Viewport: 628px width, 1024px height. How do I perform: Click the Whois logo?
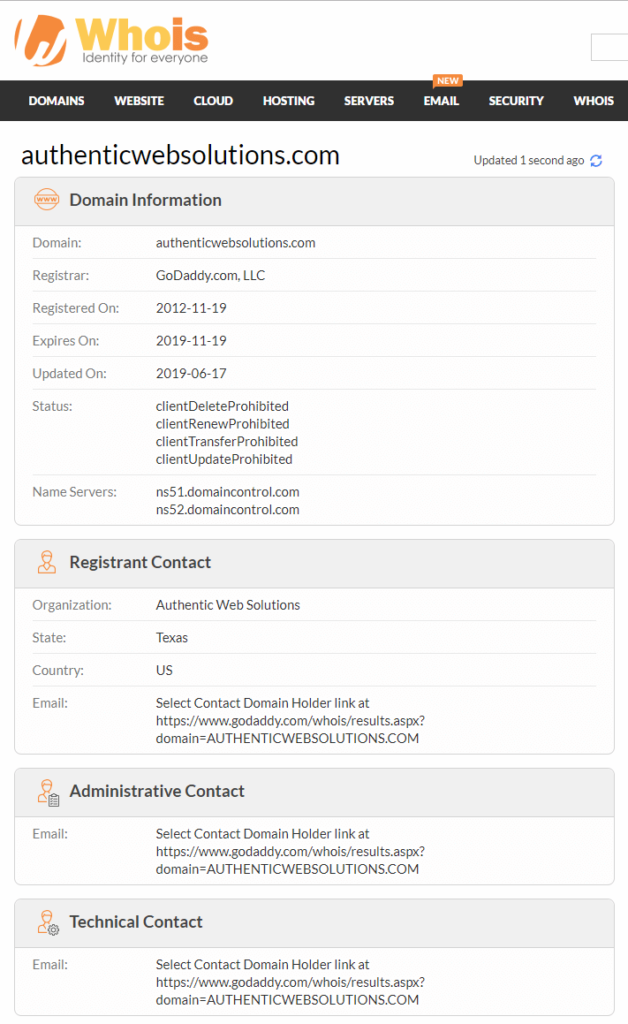[x=111, y=40]
